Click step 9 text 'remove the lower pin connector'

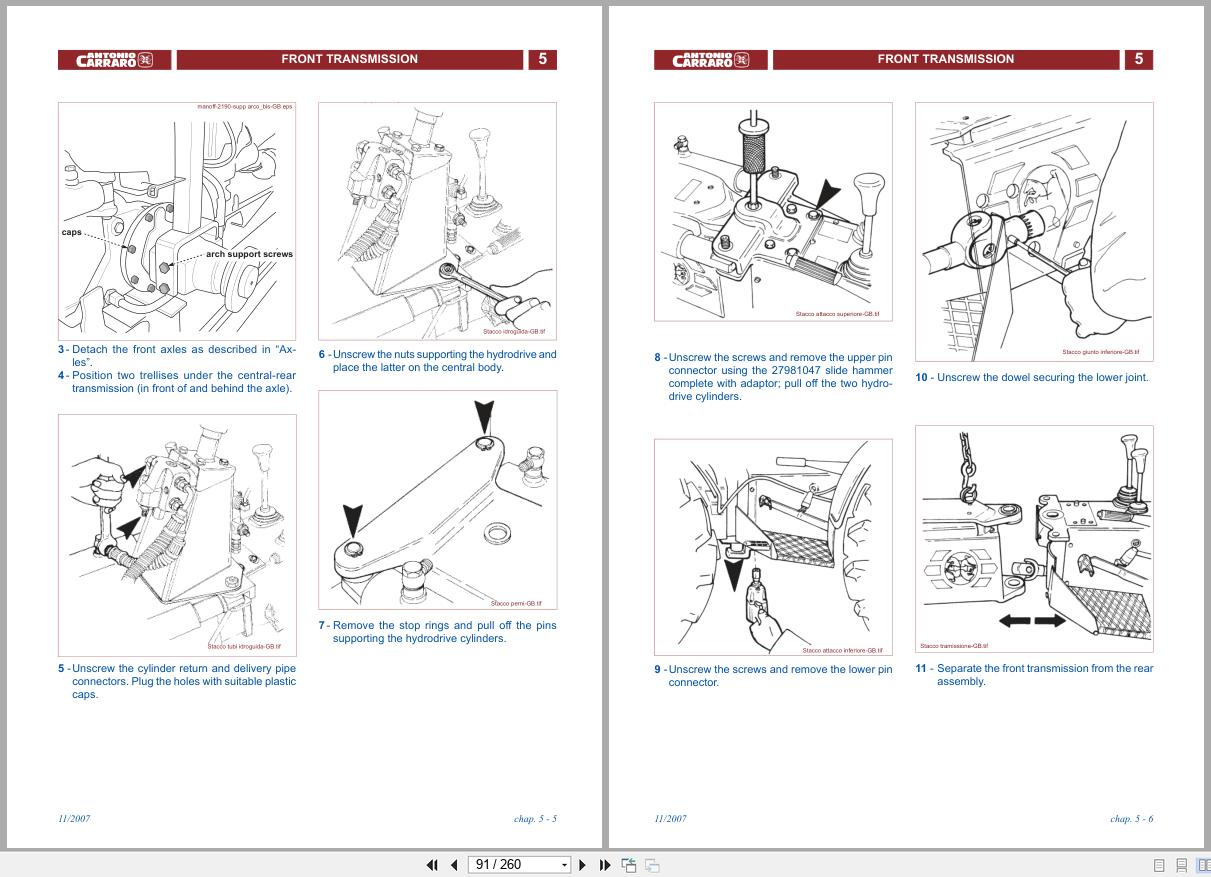(x=773, y=676)
